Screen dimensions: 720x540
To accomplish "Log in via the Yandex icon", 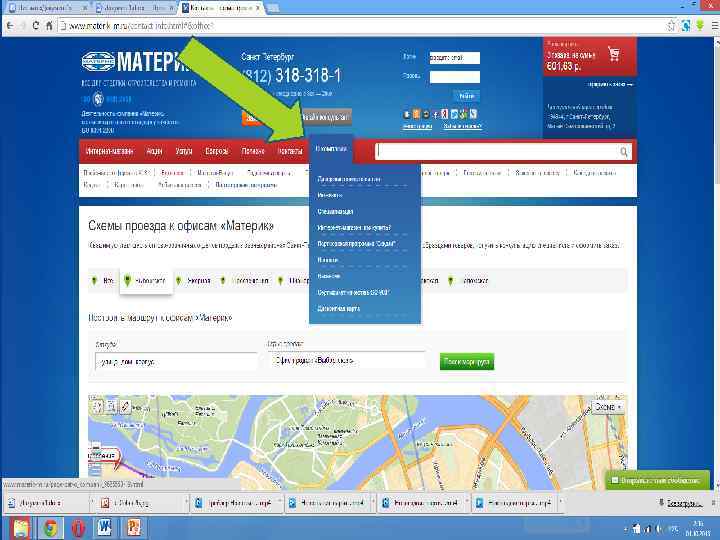I will 444,114.
